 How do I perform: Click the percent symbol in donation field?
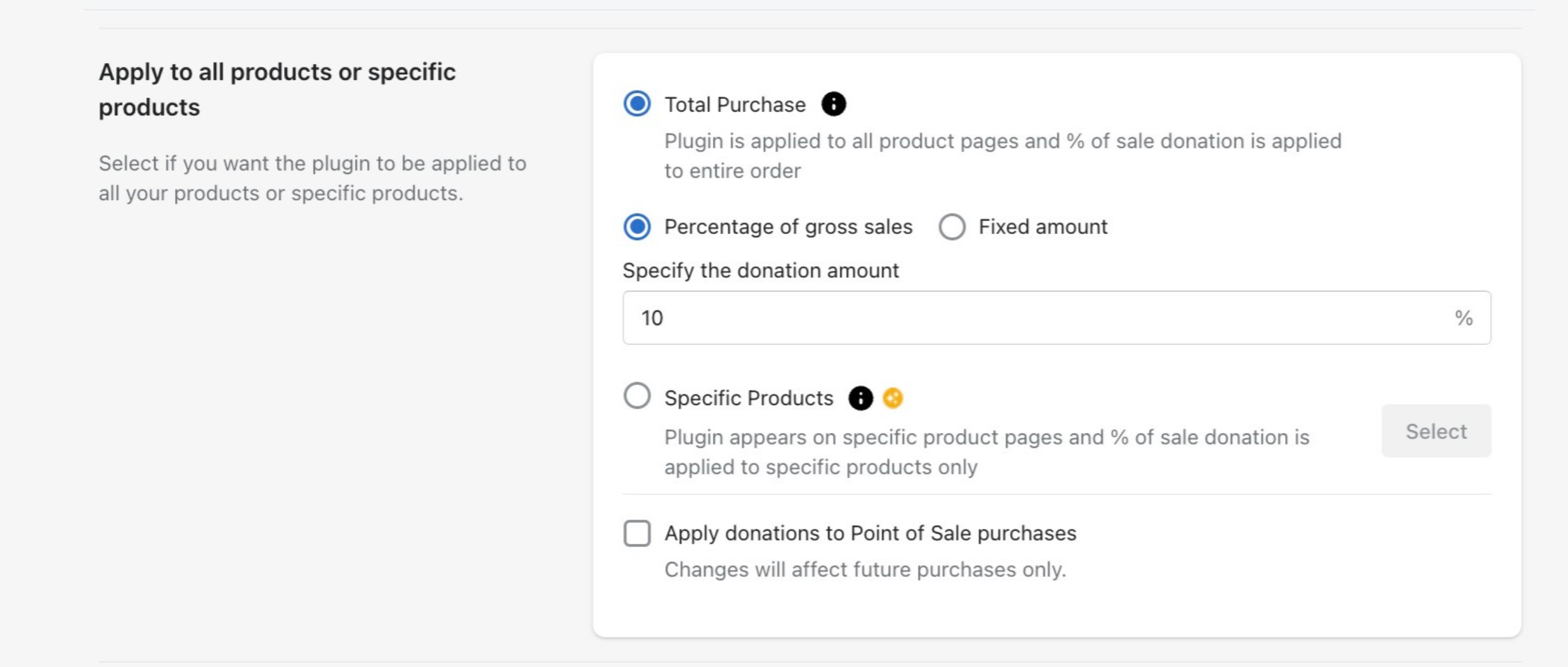[1462, 318]
